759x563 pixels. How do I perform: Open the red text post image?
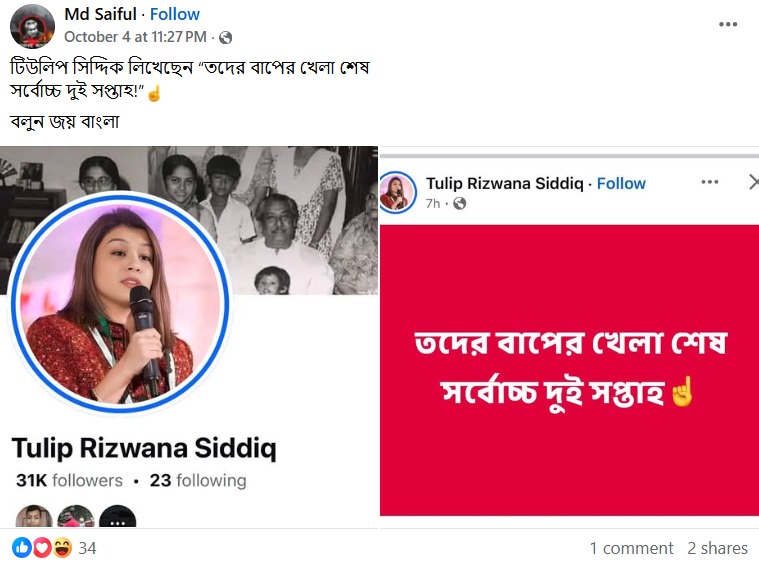[569, 370]
